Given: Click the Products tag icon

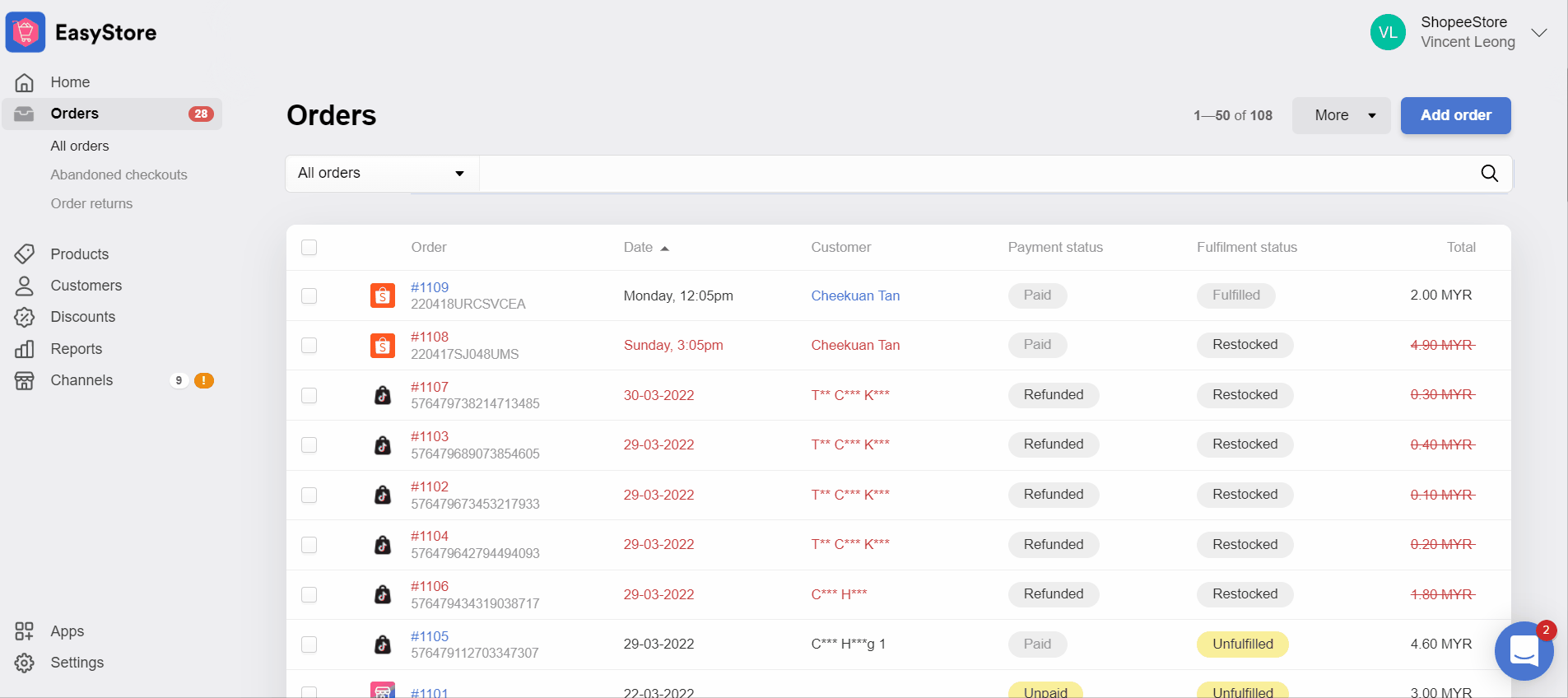Looking at the screenshot, I should pos(25,254).
